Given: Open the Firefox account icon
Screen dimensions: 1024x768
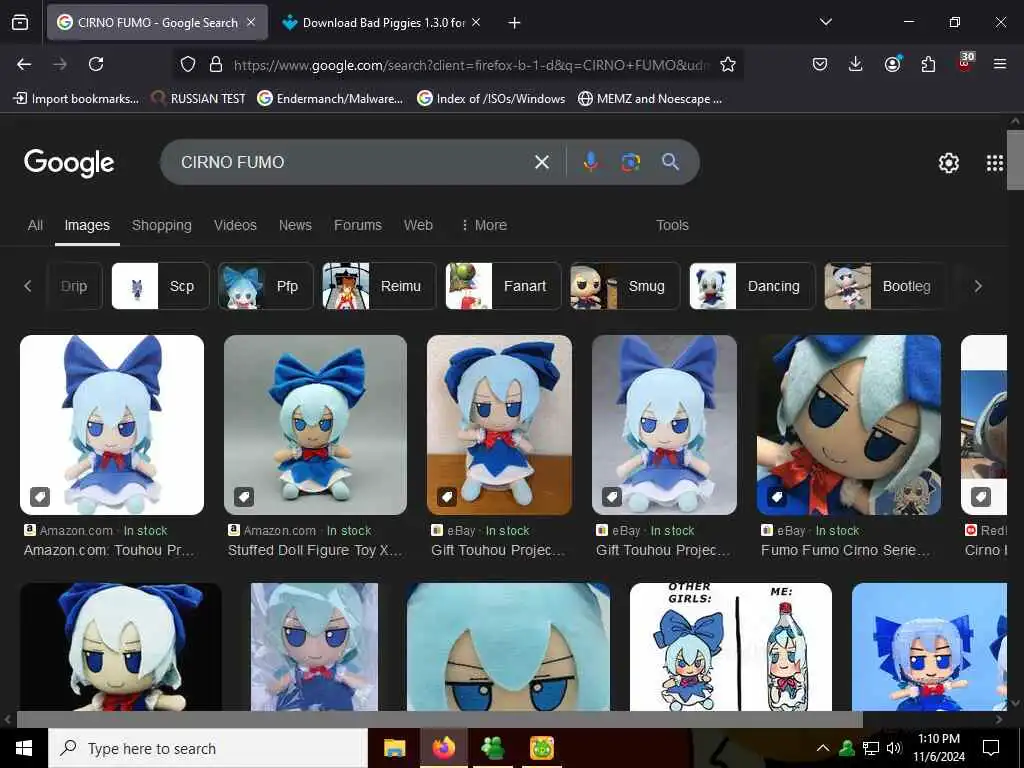Looking at the screenshot, I should pyautogui.click(x=893, y=64).
